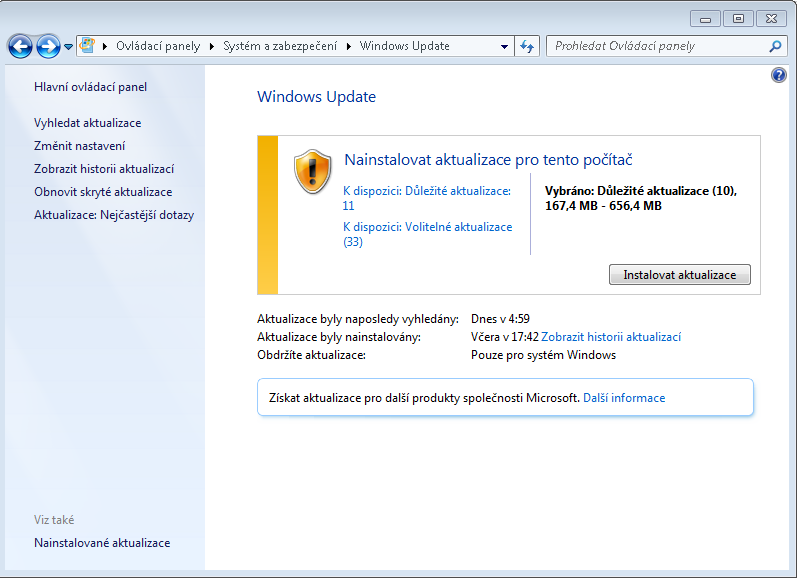Viewport: 797px width, 578px height.
Task: Open Zobrazit historii aktualizací beside Včera v 17:42
Action: click(611, 337)
